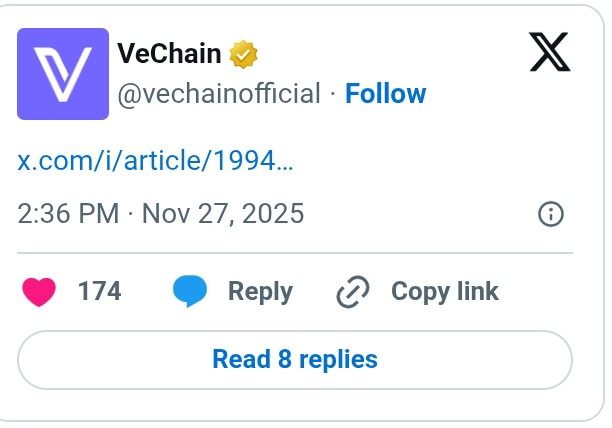Open the @vechainofficial handle
The height and width of the screenshot is (428, 612).
pos(219,94)
